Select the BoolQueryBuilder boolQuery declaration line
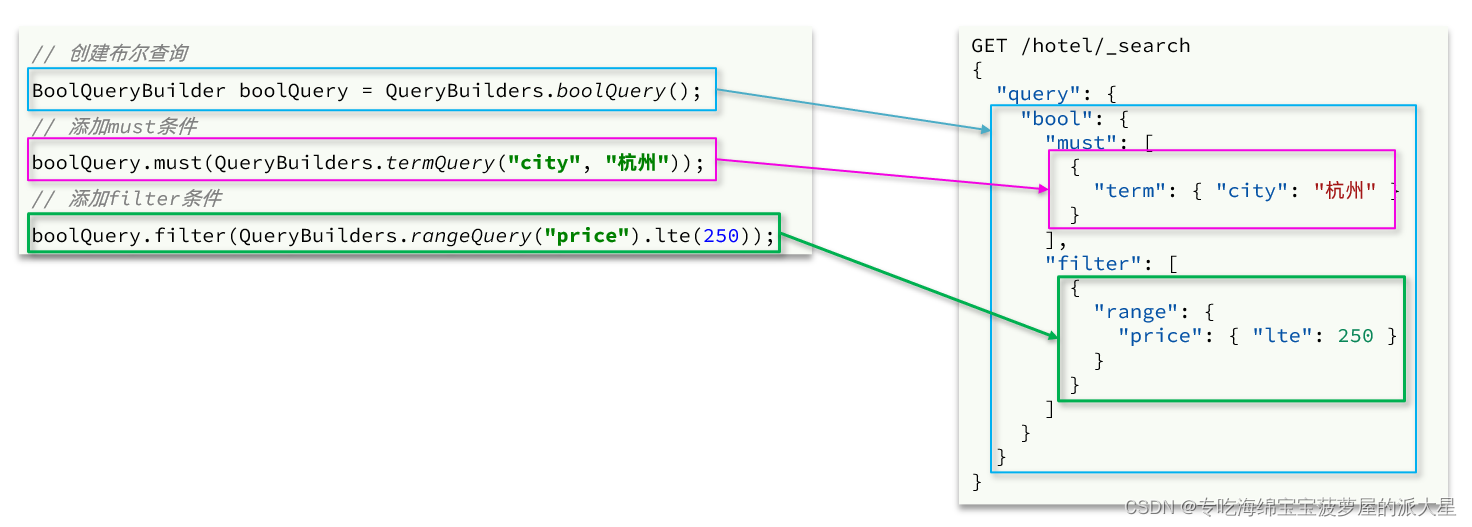Image resolution: width=1472 pixels, height=527 pixels. pos(373,90)
